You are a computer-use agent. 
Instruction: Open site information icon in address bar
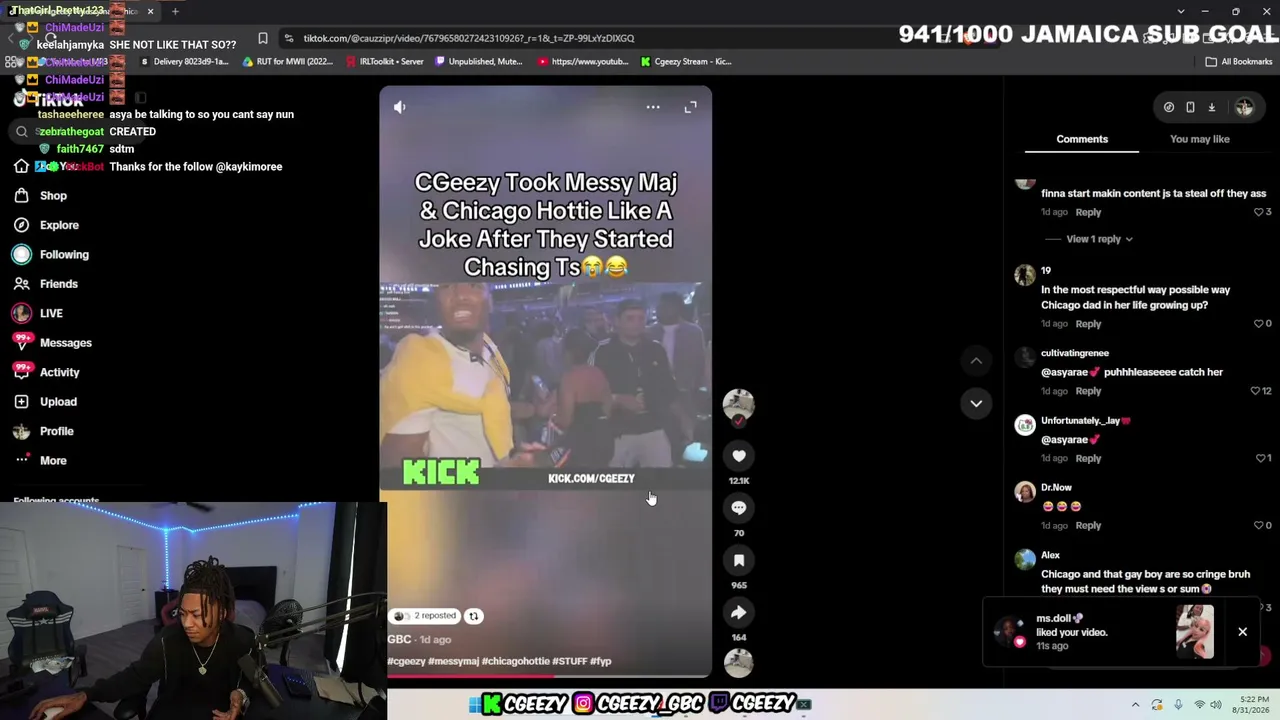tap(289, 38)
